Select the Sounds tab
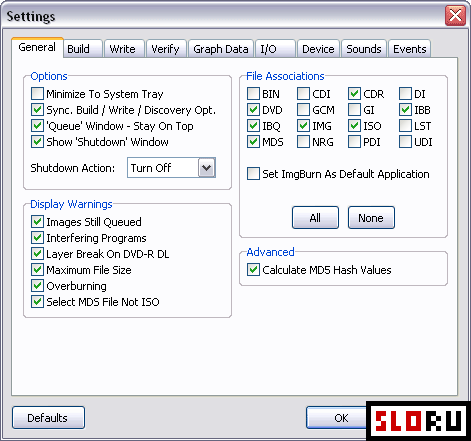Viewport: 471px width, 441px height. point(364,49)
